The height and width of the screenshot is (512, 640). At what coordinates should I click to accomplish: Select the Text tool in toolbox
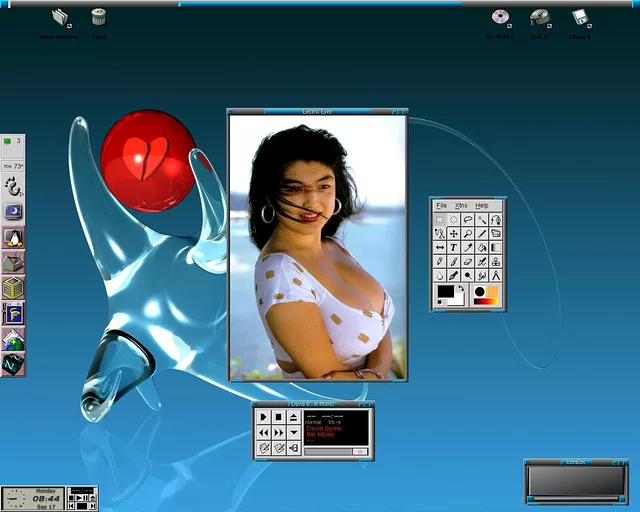(x=453, y=247)
